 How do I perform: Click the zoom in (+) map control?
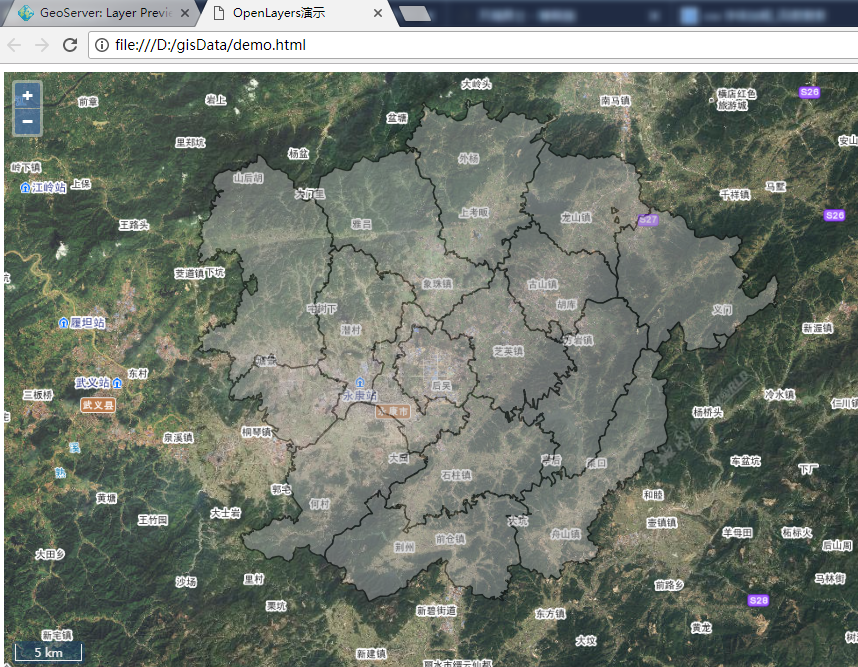point(27,95)
